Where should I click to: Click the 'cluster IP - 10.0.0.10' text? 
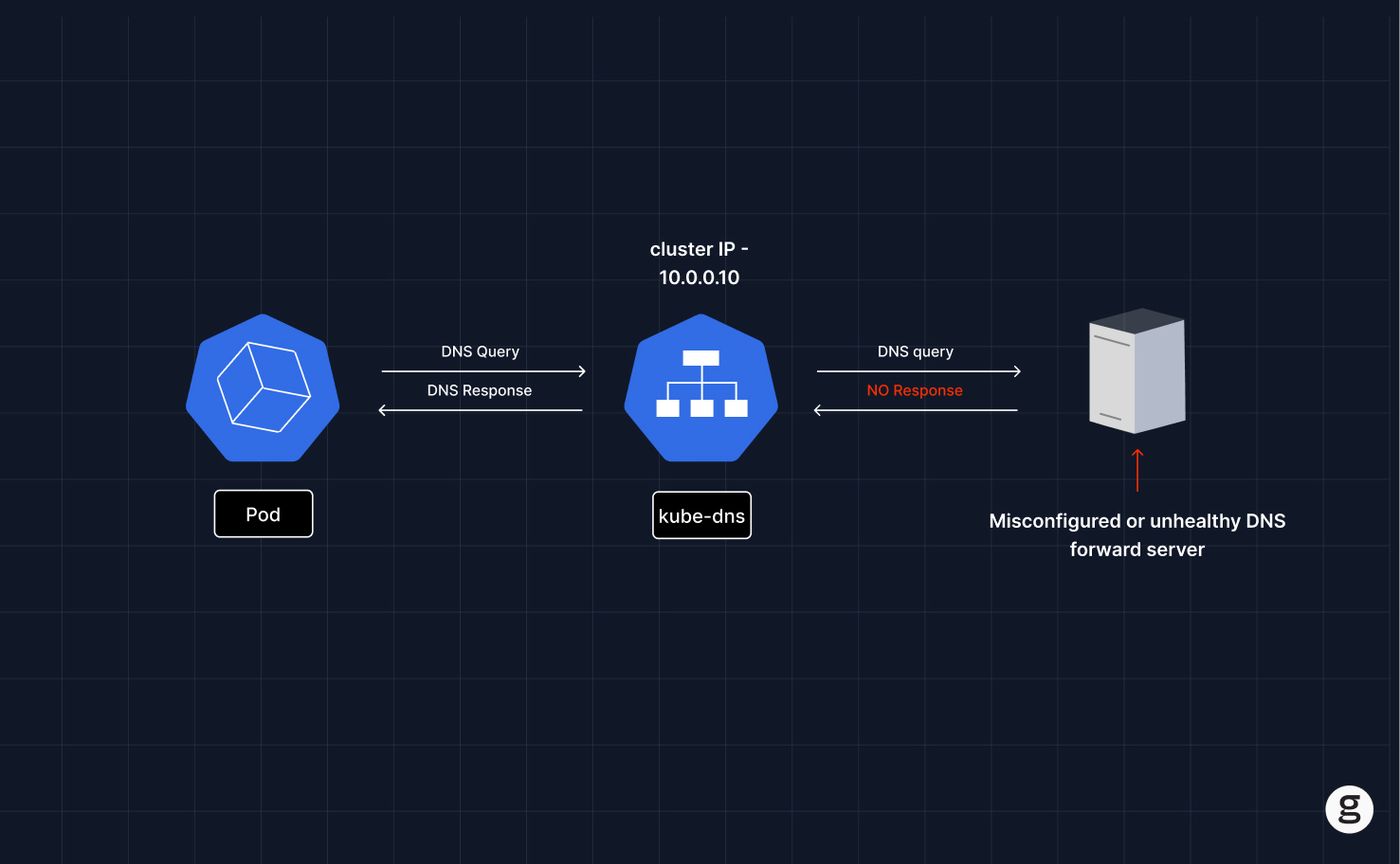699,263
